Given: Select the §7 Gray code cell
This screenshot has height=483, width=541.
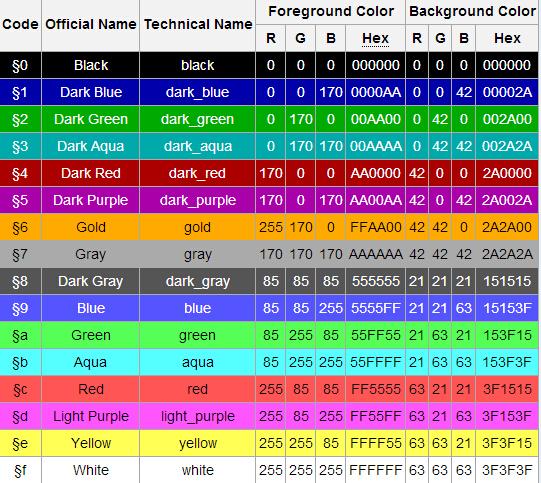Looking at the screenshot, I should [20, 254].
